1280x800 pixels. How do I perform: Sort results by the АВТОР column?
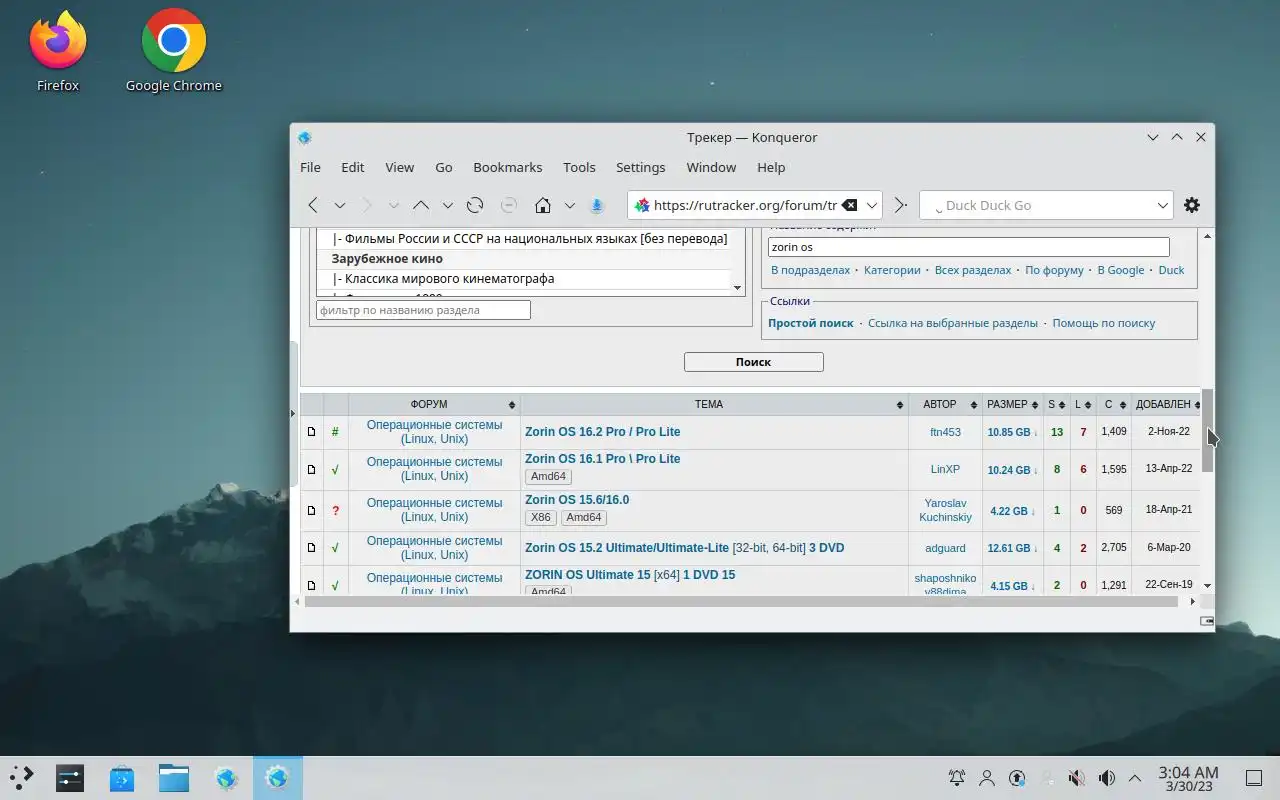tap(945, 404)
